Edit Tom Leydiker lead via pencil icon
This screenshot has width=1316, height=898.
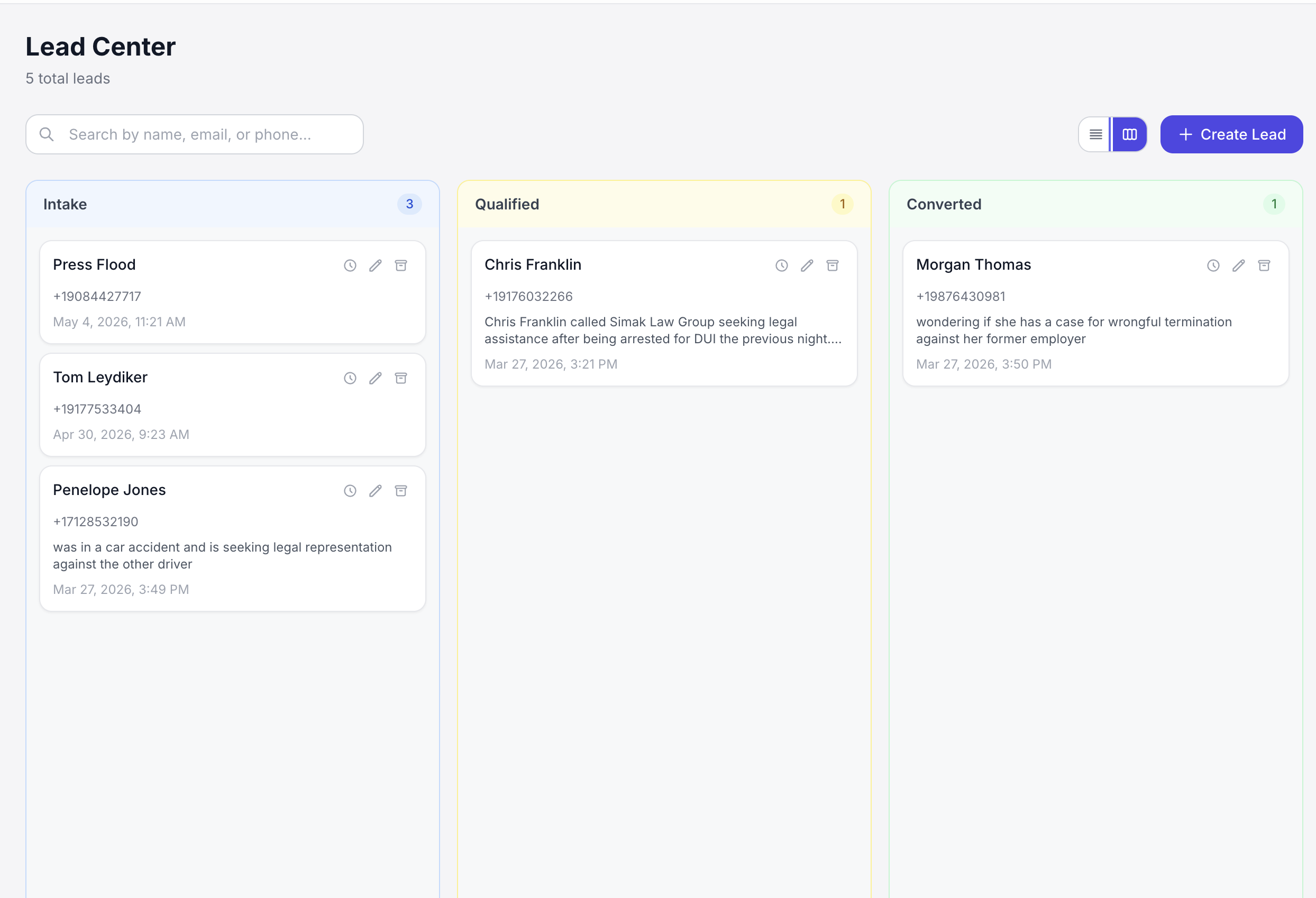[x=376, y=378]
